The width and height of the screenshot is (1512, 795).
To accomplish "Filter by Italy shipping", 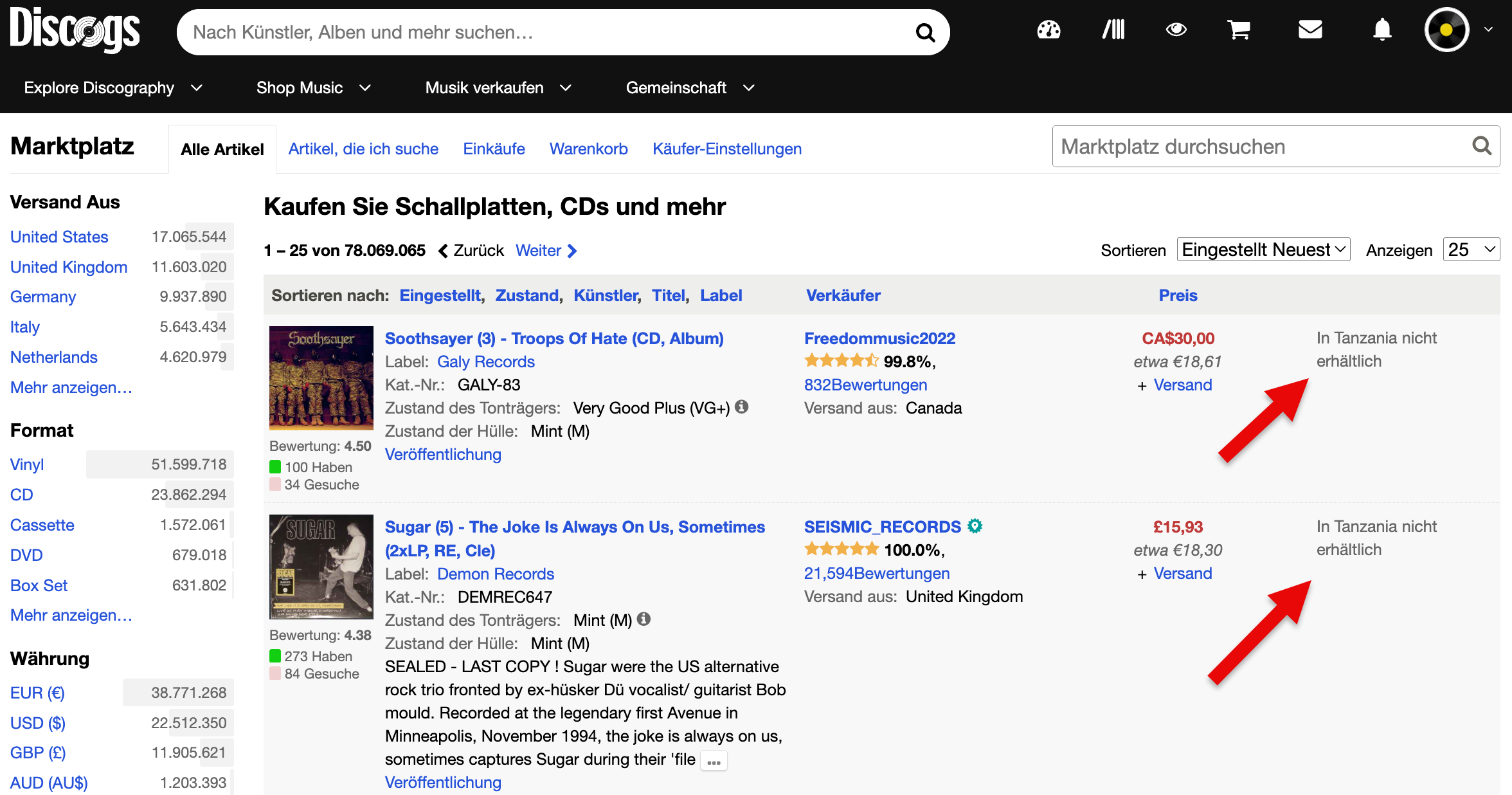I will coord(25,327).
